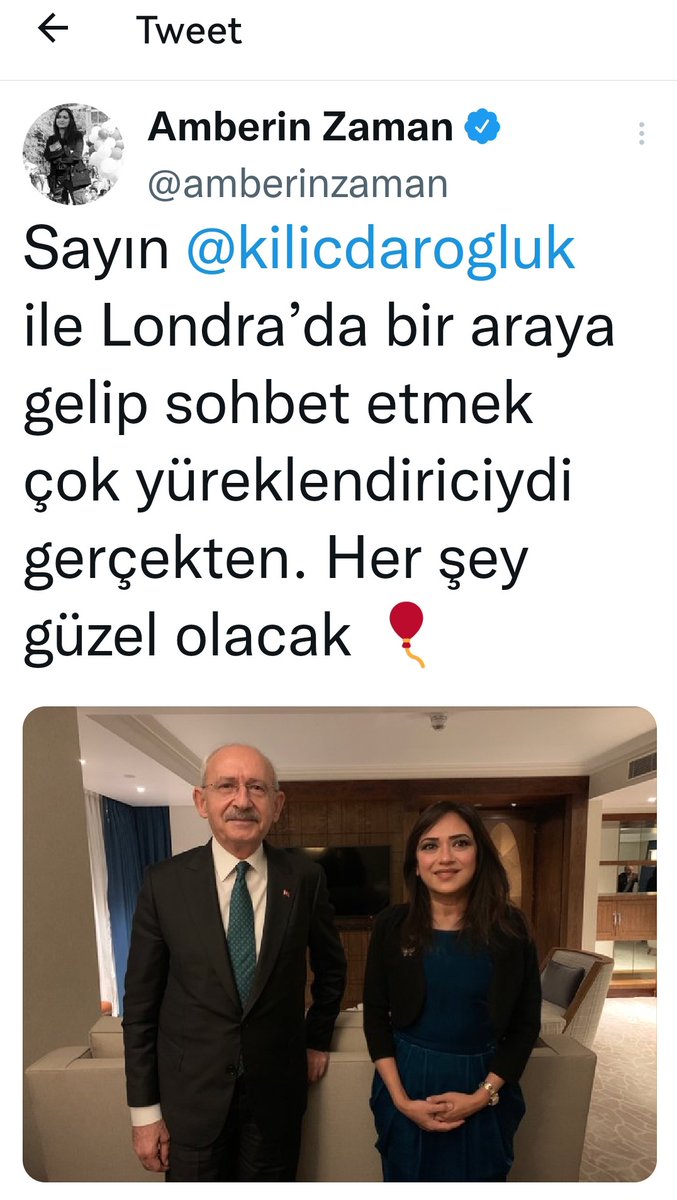Viewport: 677px width, 1200px height.
Task: Tap the blue verified badge
Action: tap(485, 128)
